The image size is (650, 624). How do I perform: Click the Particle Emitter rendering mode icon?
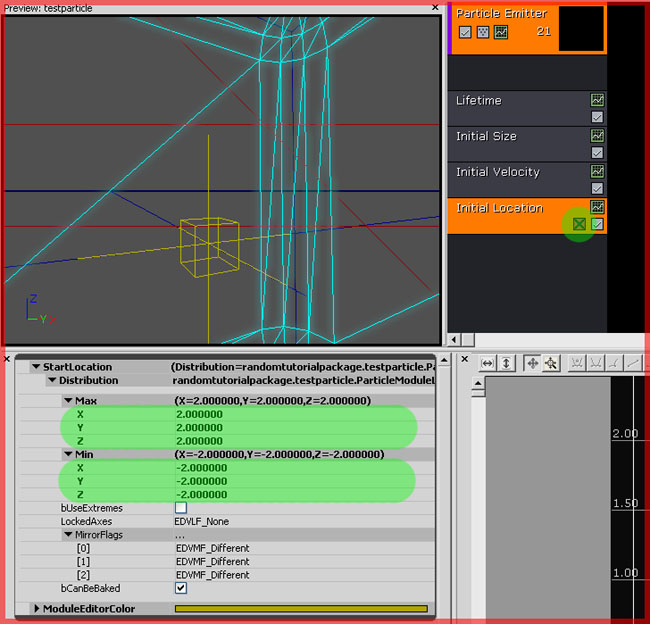483,32
